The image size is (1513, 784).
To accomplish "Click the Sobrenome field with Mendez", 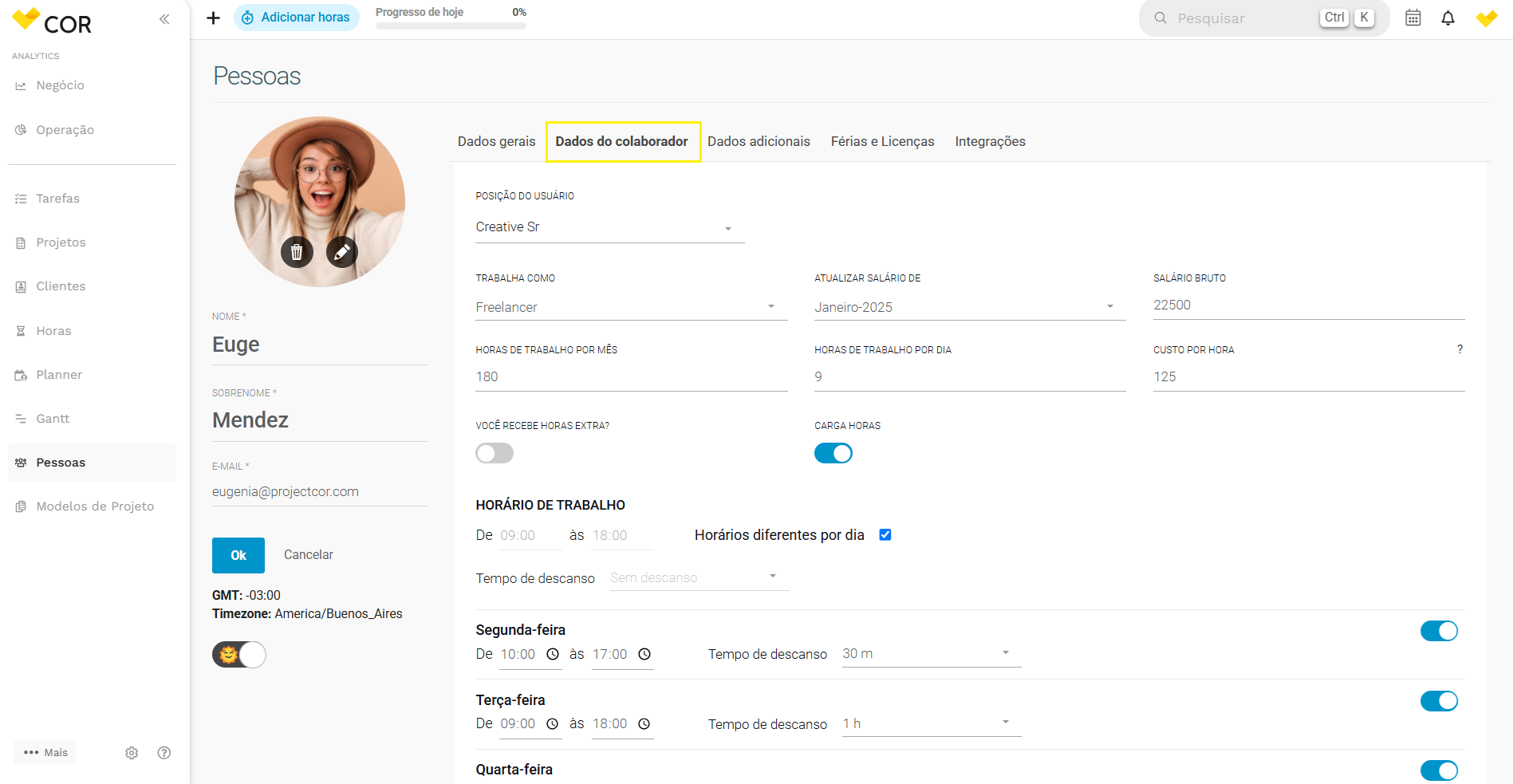I will (x=320, y=420).
